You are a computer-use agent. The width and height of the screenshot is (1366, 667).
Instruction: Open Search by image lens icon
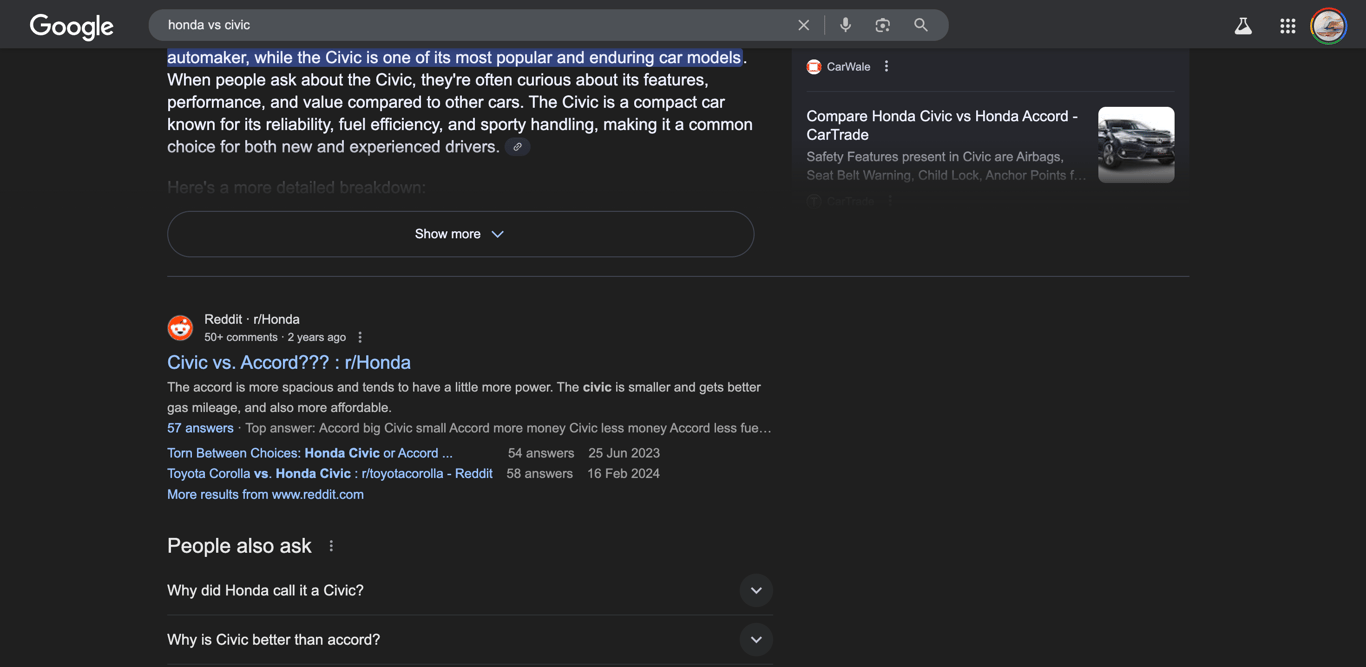pos(882,25)
